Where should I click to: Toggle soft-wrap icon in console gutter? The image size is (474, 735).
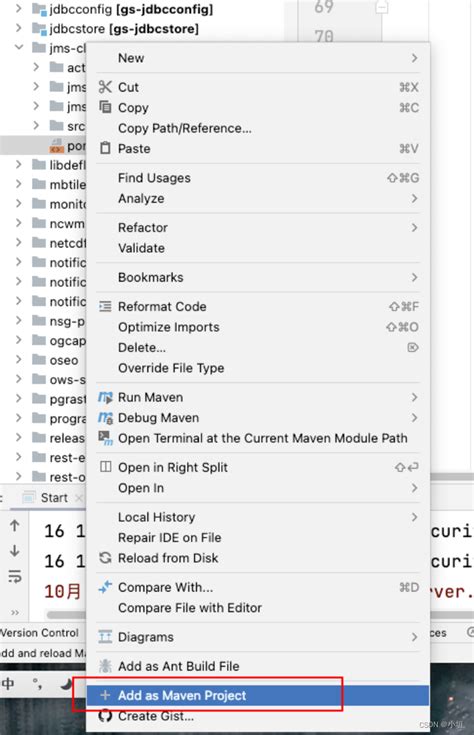[15, 576]
